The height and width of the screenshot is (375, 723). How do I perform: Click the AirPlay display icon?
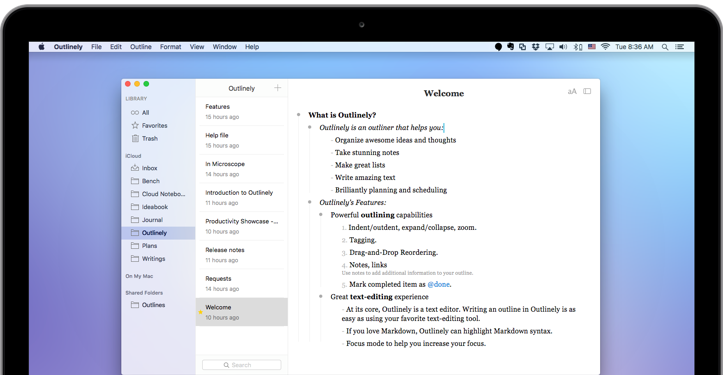549,47
